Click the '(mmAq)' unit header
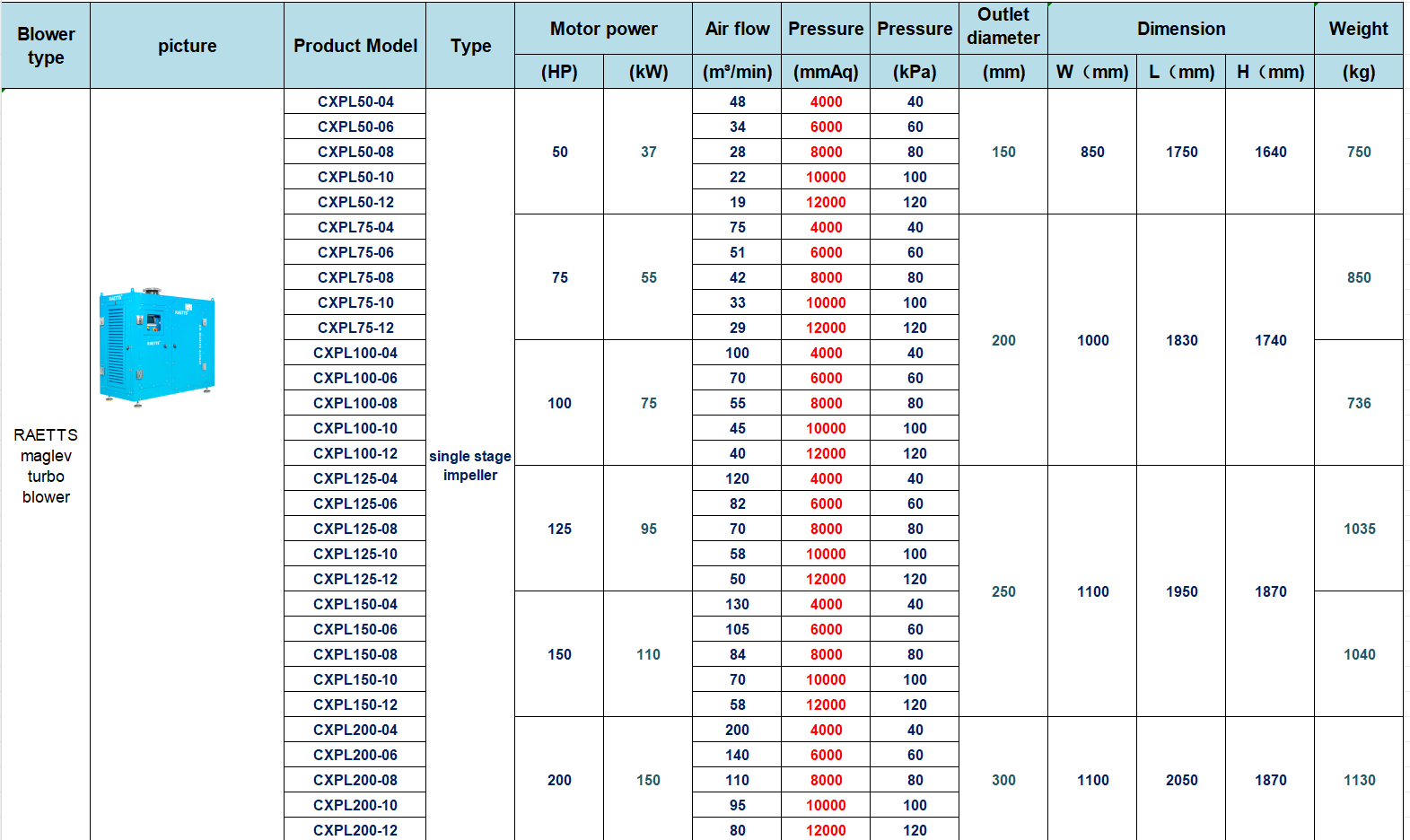The image size is (1410, 840). tap(826, 72)
